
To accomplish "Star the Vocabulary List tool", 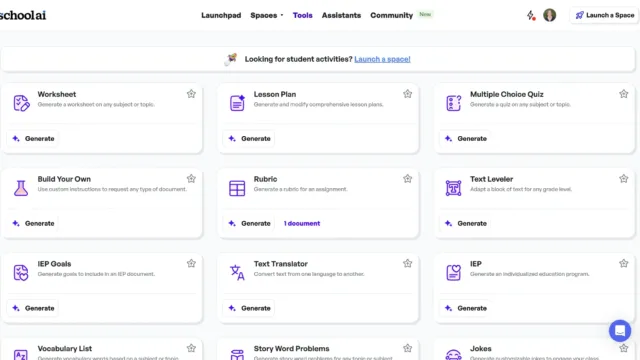I will coord(191,348).
